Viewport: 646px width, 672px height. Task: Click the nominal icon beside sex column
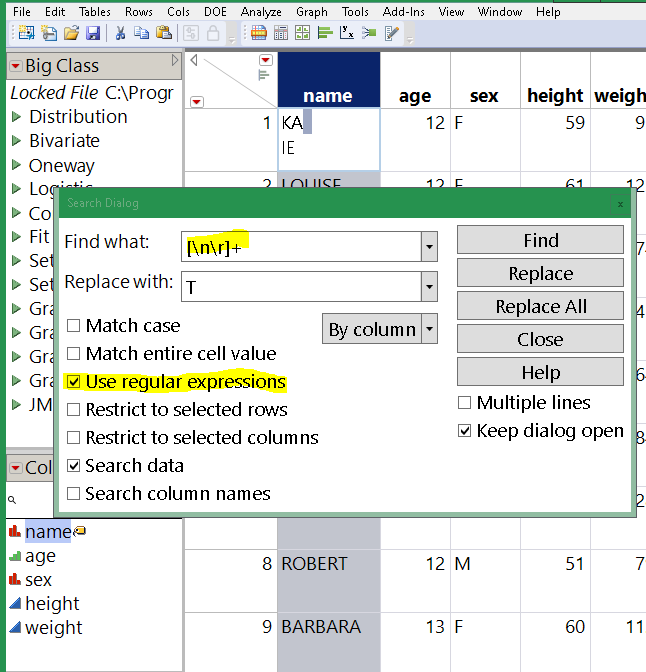tap(15, 579)
